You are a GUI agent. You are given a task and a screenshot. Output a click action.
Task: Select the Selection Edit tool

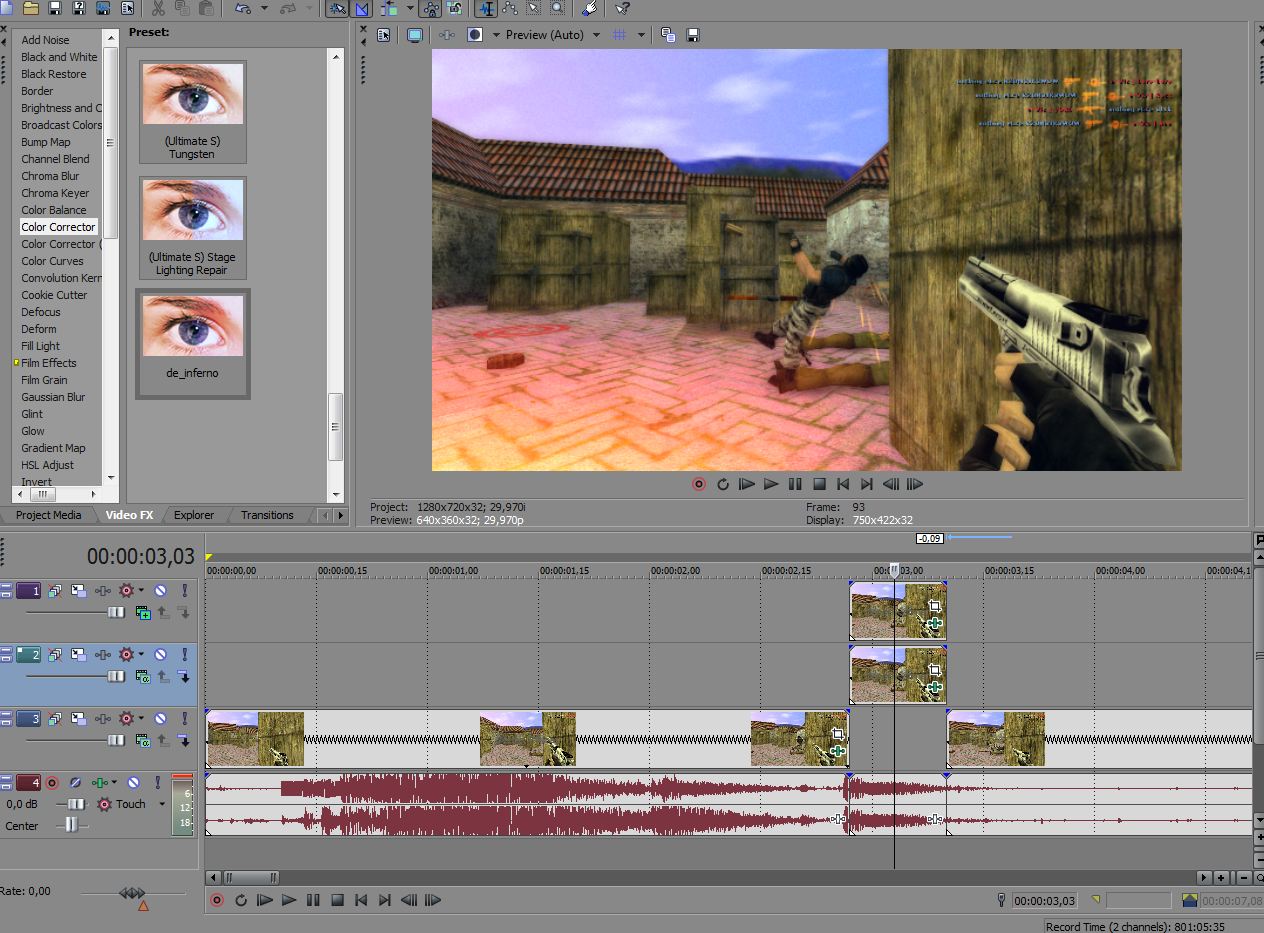(x=534, y=8)
